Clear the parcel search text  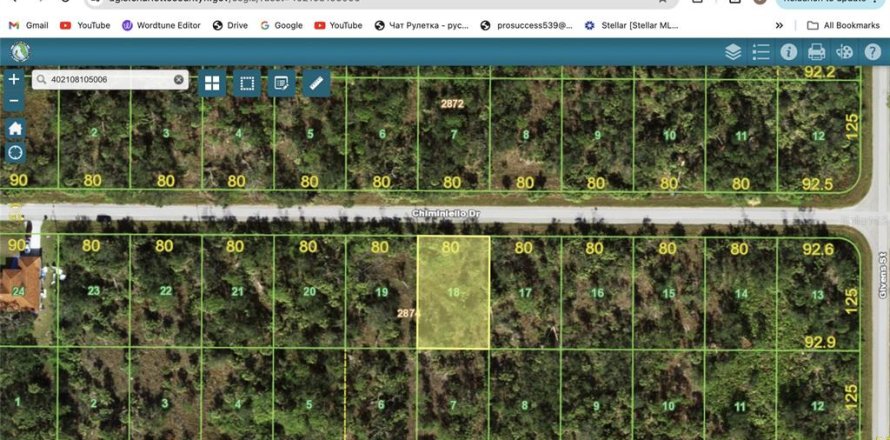179,80
